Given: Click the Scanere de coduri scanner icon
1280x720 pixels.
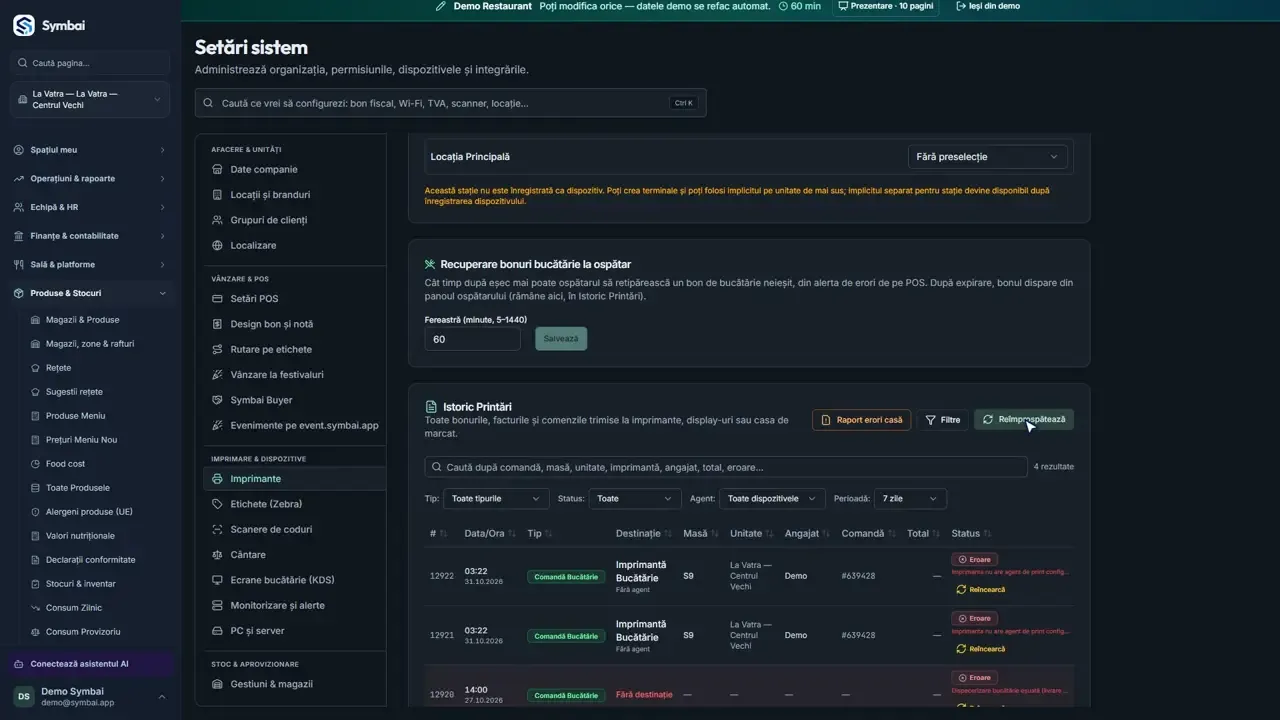Looking at the screenshot, I should [x=218, y=529].
